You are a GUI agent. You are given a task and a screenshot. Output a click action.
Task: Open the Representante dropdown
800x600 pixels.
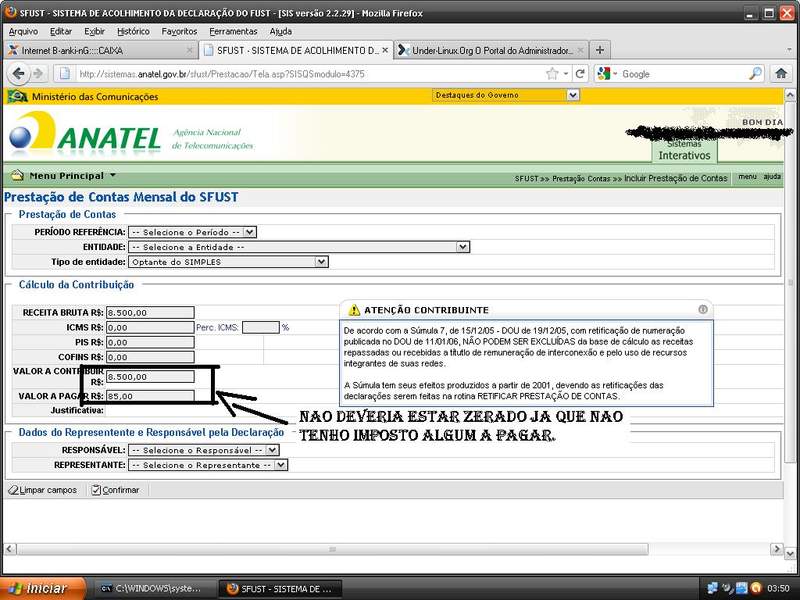pos(208,465)
